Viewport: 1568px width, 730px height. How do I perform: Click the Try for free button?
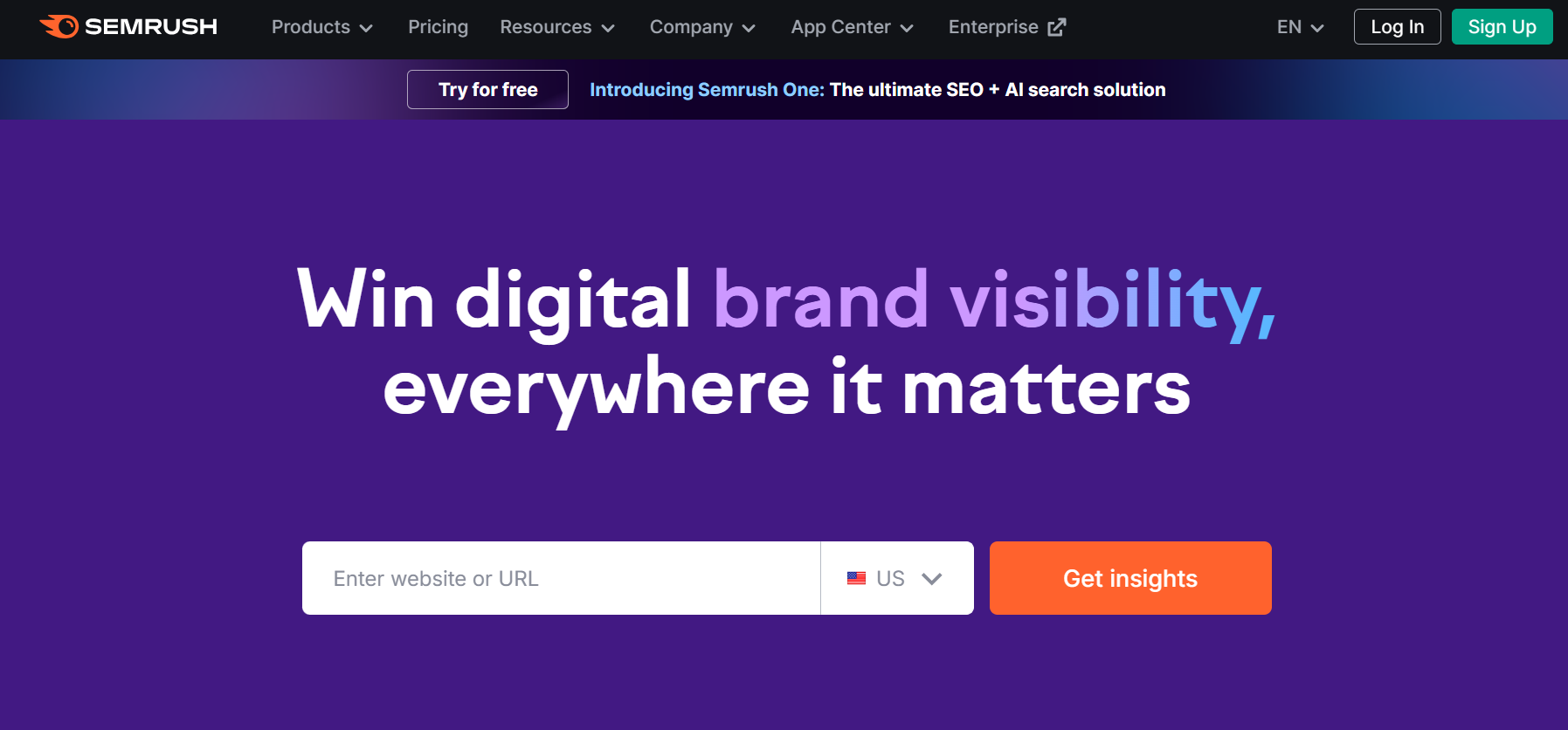[487, 89]
